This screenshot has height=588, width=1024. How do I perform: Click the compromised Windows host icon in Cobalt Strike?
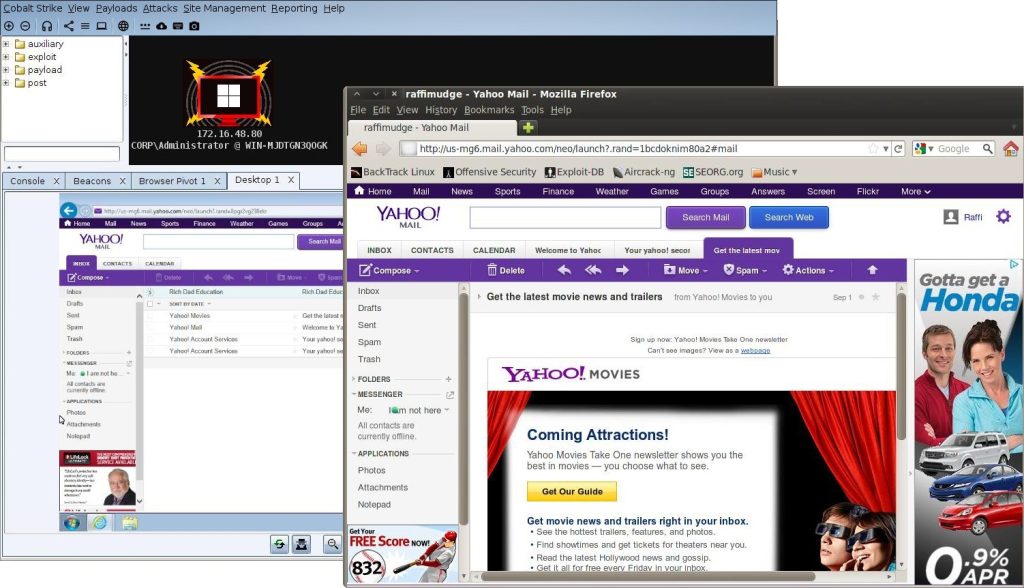coord(229,93)
